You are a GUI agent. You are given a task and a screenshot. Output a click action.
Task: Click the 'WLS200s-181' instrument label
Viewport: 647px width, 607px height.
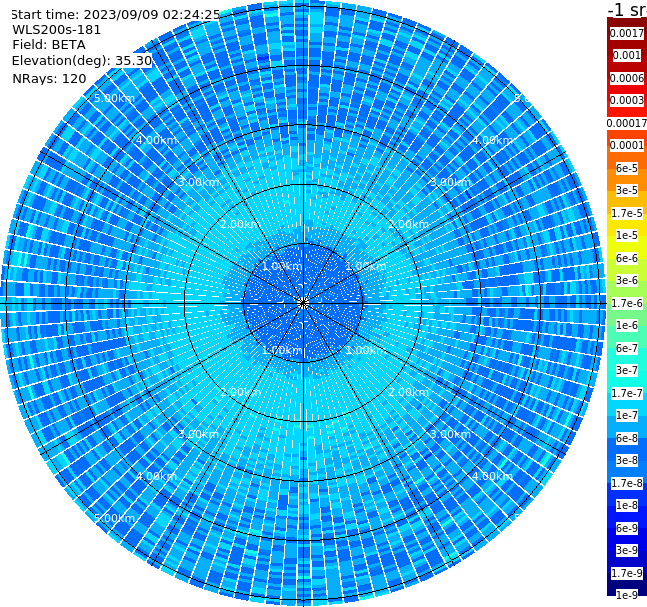click(57, 30)
